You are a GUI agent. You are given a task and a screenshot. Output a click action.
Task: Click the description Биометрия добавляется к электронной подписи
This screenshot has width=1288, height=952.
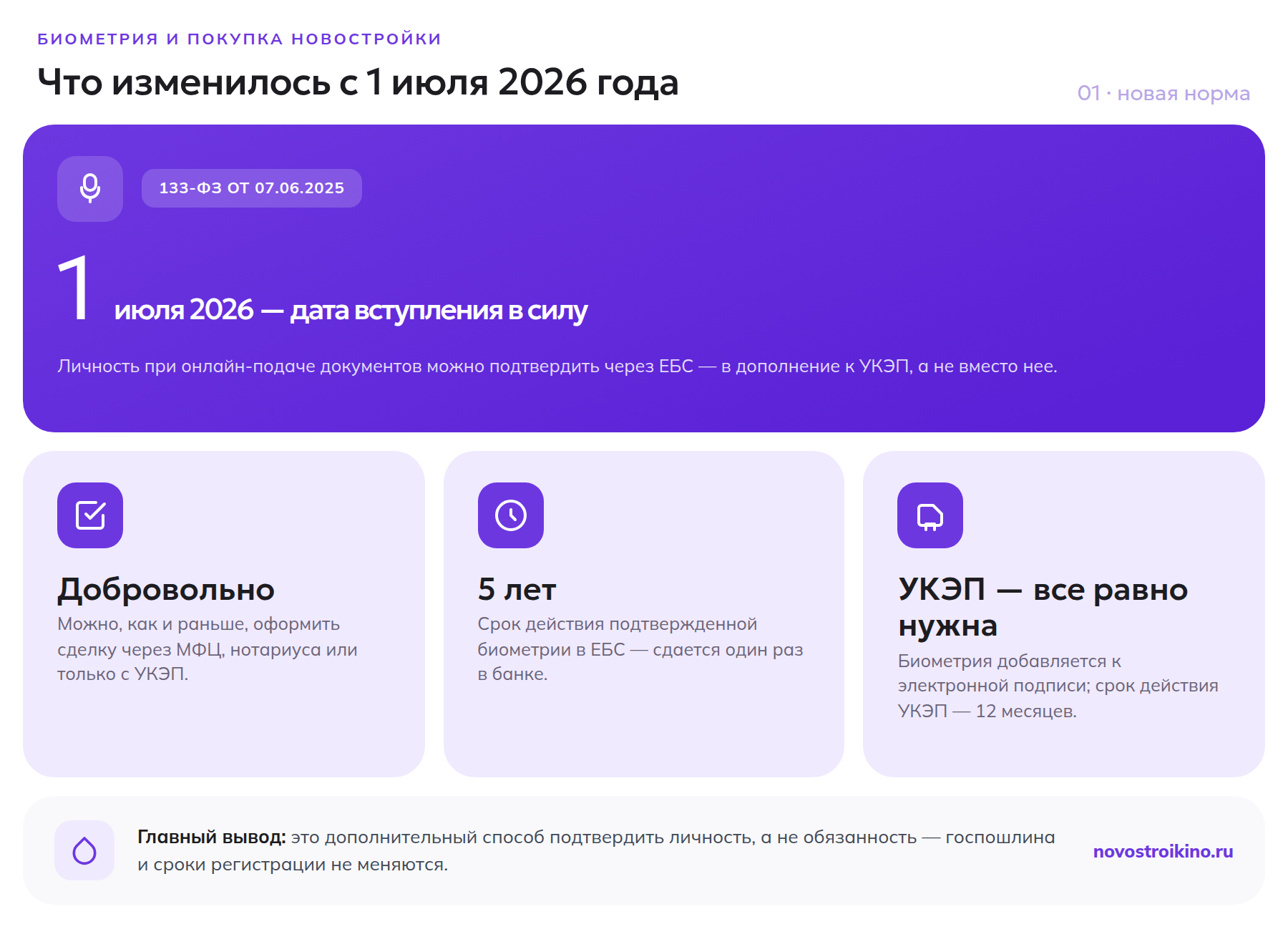click(1058, 686)
